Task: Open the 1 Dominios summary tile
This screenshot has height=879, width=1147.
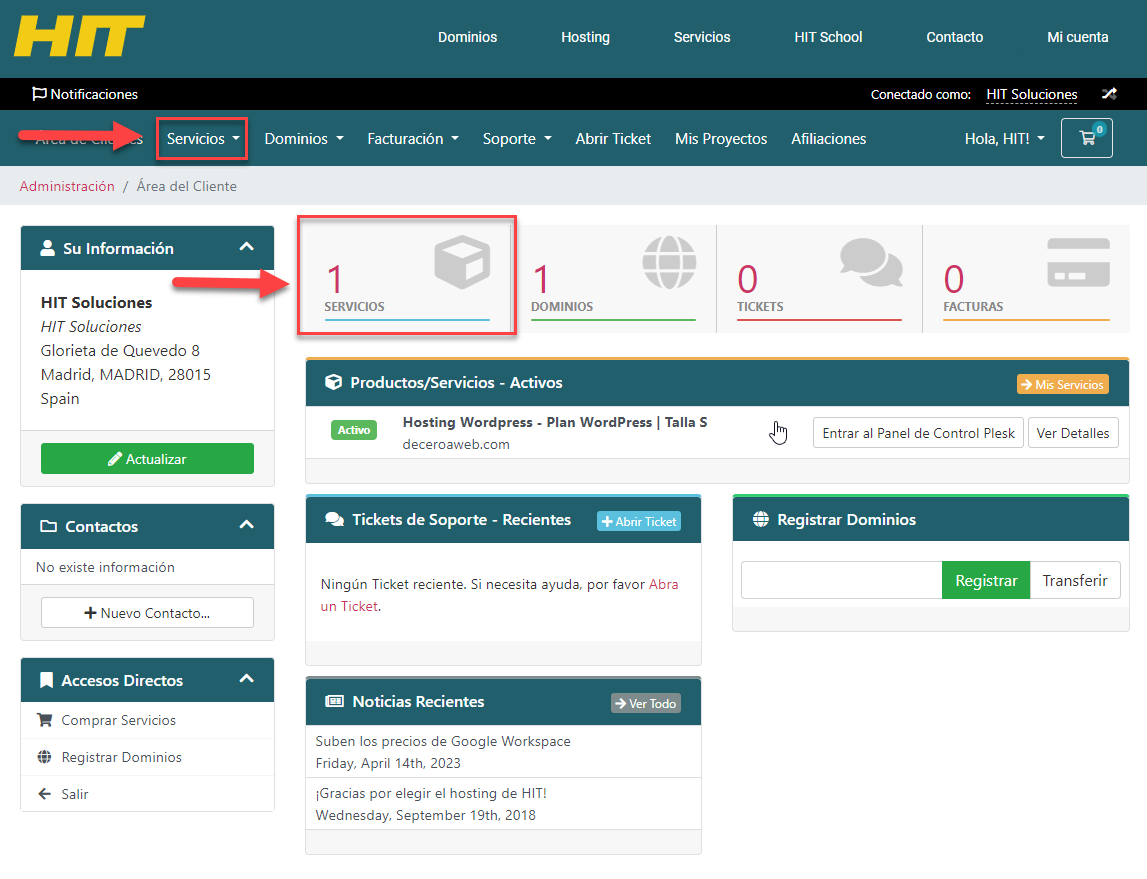Action: 613,278
